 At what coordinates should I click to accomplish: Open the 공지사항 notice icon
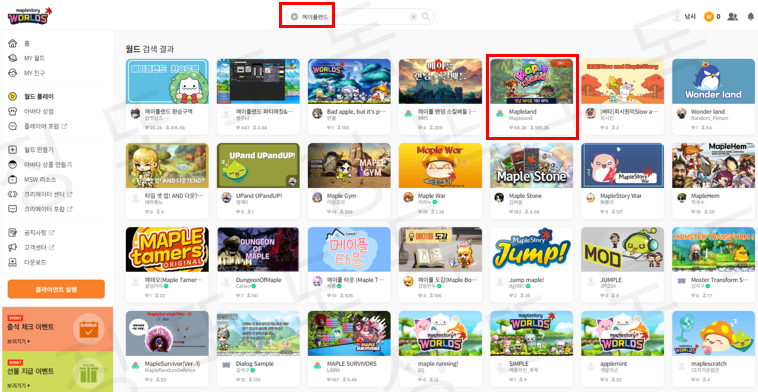13,232
